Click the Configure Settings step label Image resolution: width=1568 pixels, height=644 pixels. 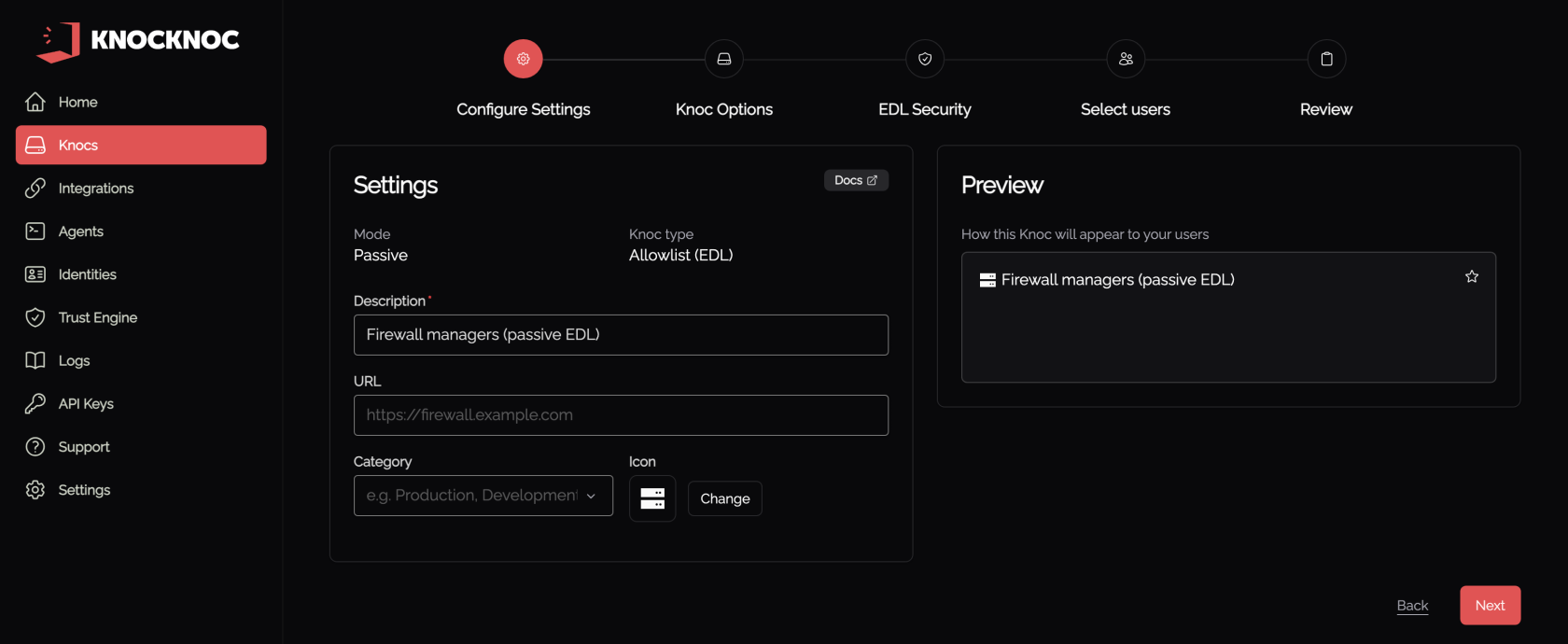coord(524,109)
